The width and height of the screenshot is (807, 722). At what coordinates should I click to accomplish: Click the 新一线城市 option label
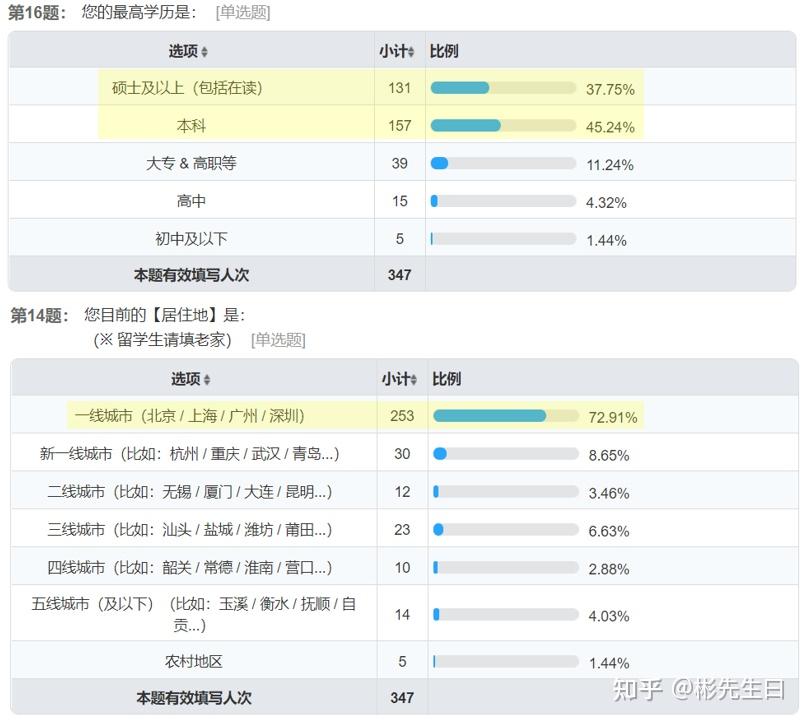[189, 454]
